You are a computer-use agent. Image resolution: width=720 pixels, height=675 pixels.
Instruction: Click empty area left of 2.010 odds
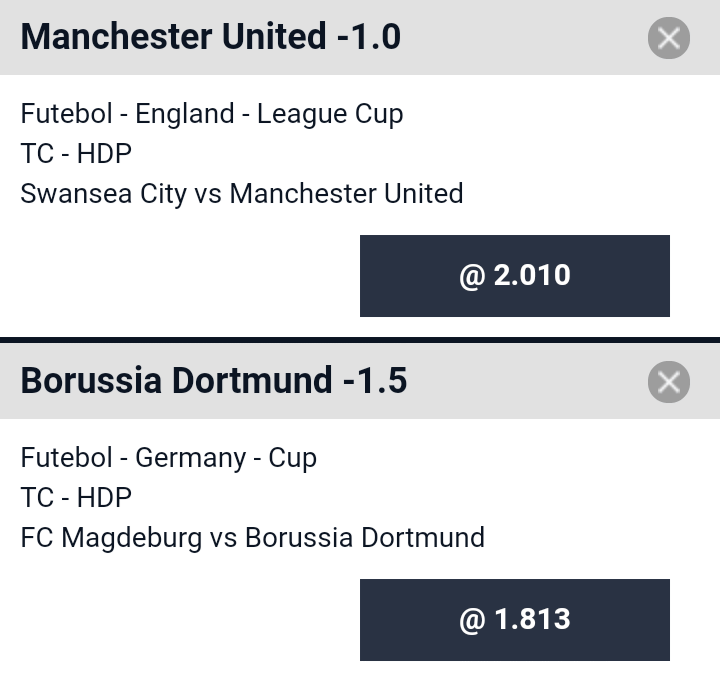click(180, 276)
